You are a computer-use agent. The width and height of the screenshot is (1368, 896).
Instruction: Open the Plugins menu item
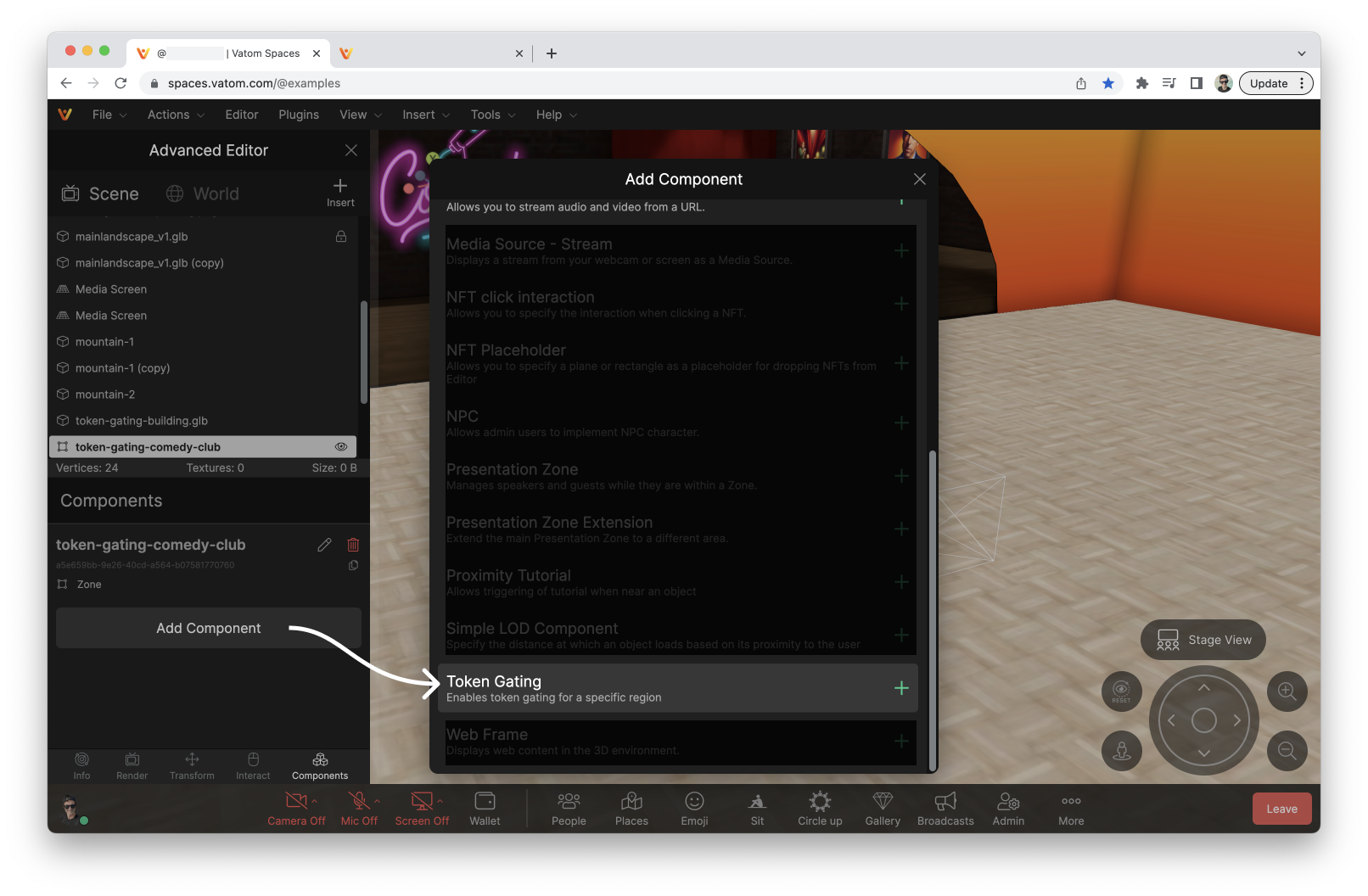coord(299,115)
